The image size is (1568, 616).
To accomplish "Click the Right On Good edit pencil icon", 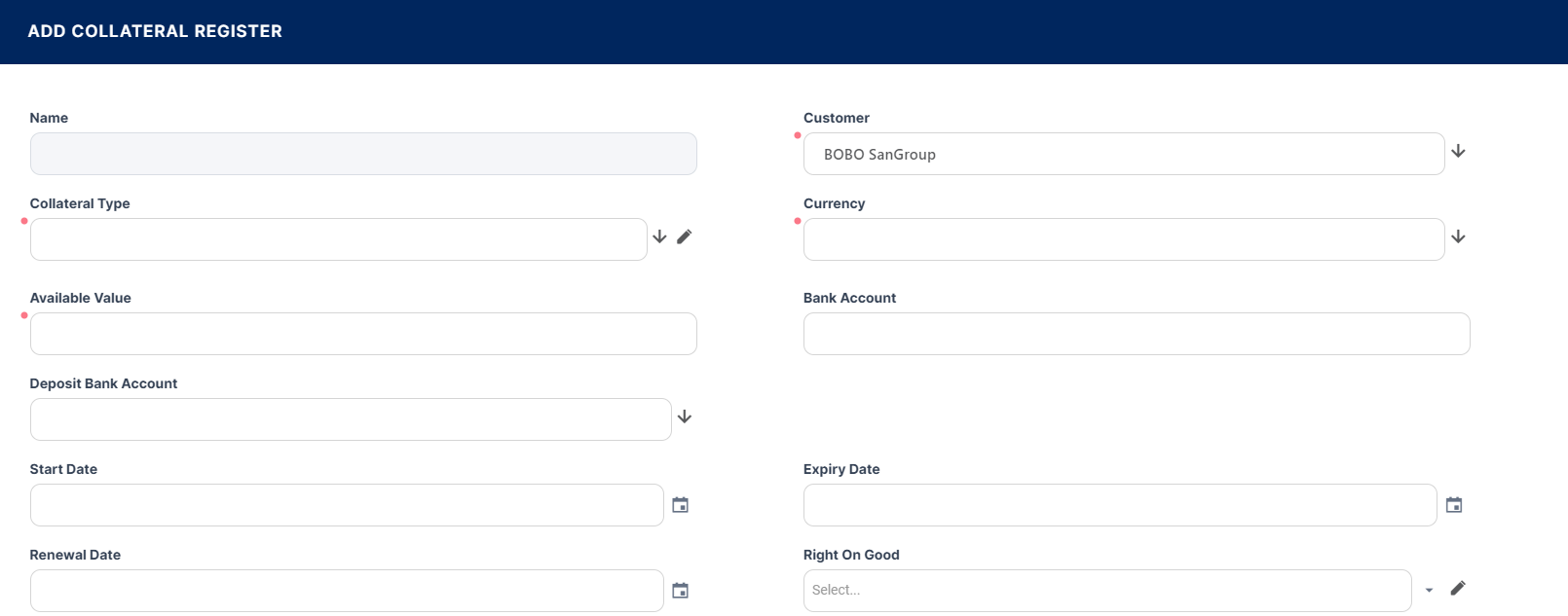I will click(x=1458, y=588).
